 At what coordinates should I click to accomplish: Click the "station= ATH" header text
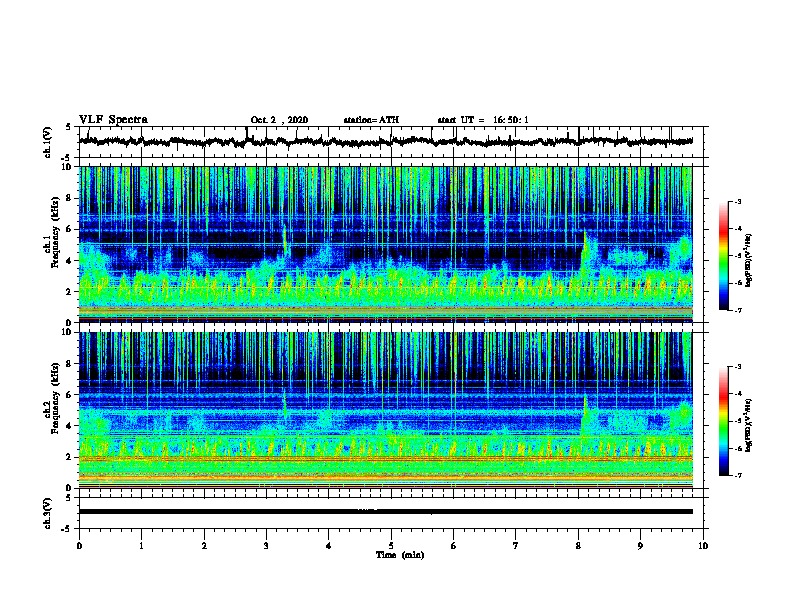coord(371,120)
